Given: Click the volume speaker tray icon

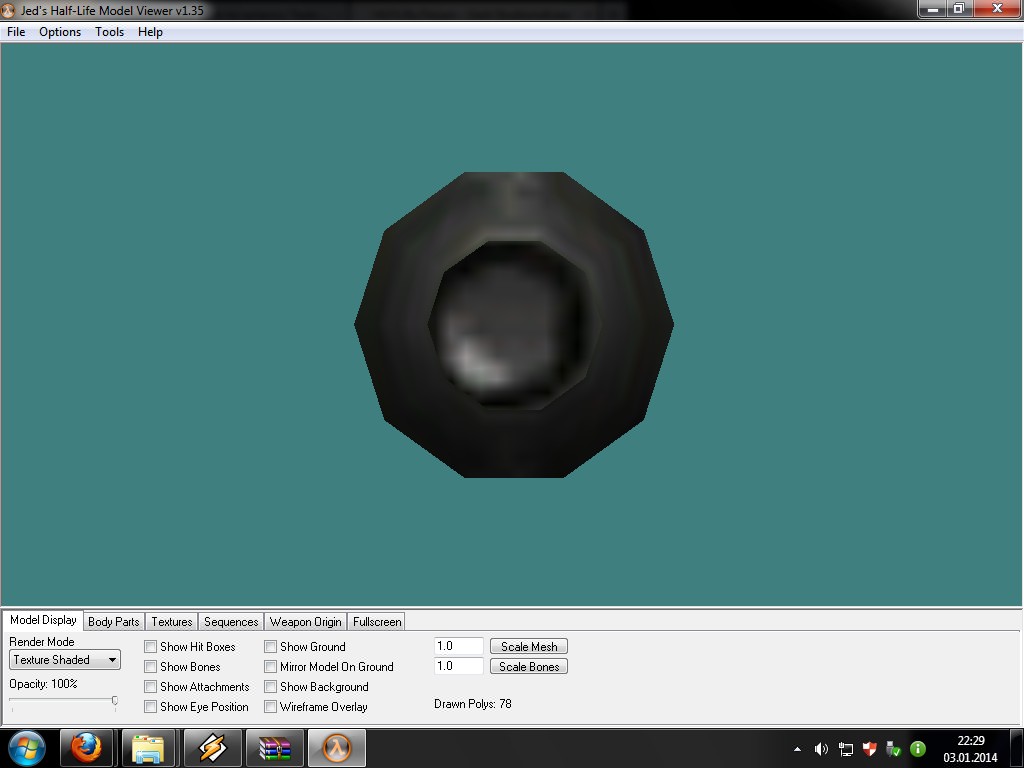Looking at the screenshot, I should point(821,749).
